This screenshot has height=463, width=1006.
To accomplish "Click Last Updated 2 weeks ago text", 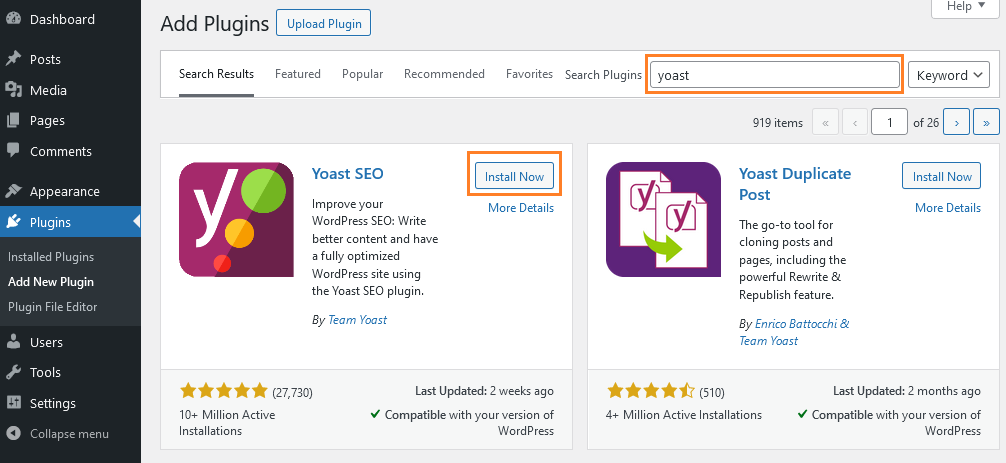I will point(484,391).
